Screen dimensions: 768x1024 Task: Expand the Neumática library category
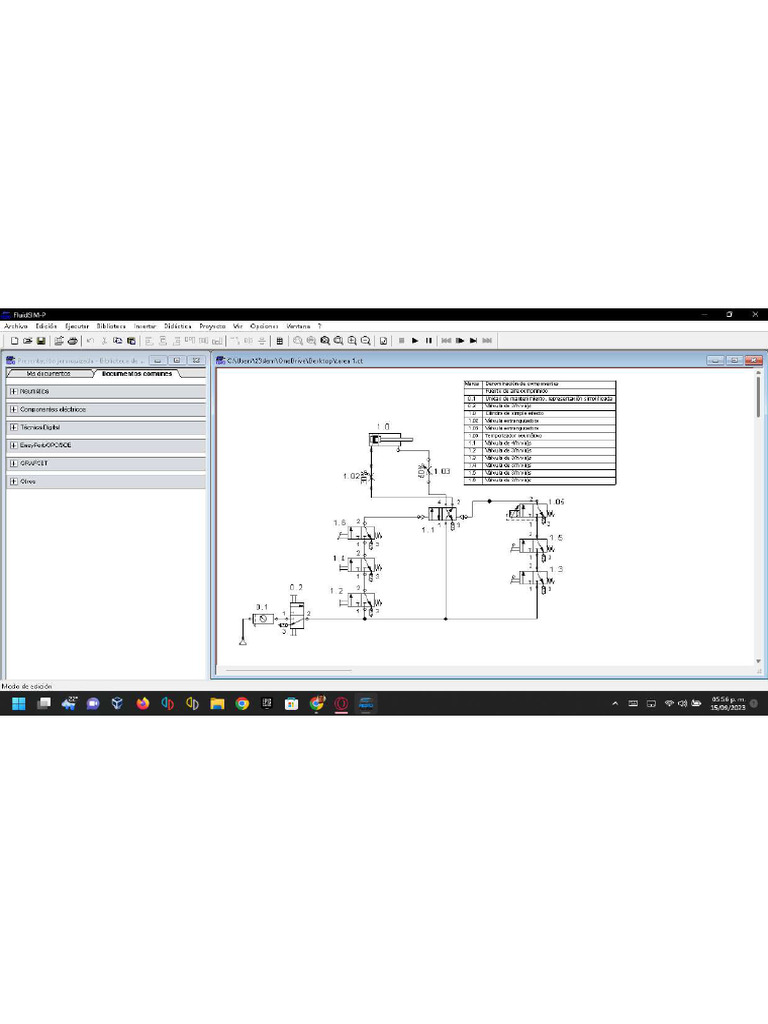[x=13, y=391]
